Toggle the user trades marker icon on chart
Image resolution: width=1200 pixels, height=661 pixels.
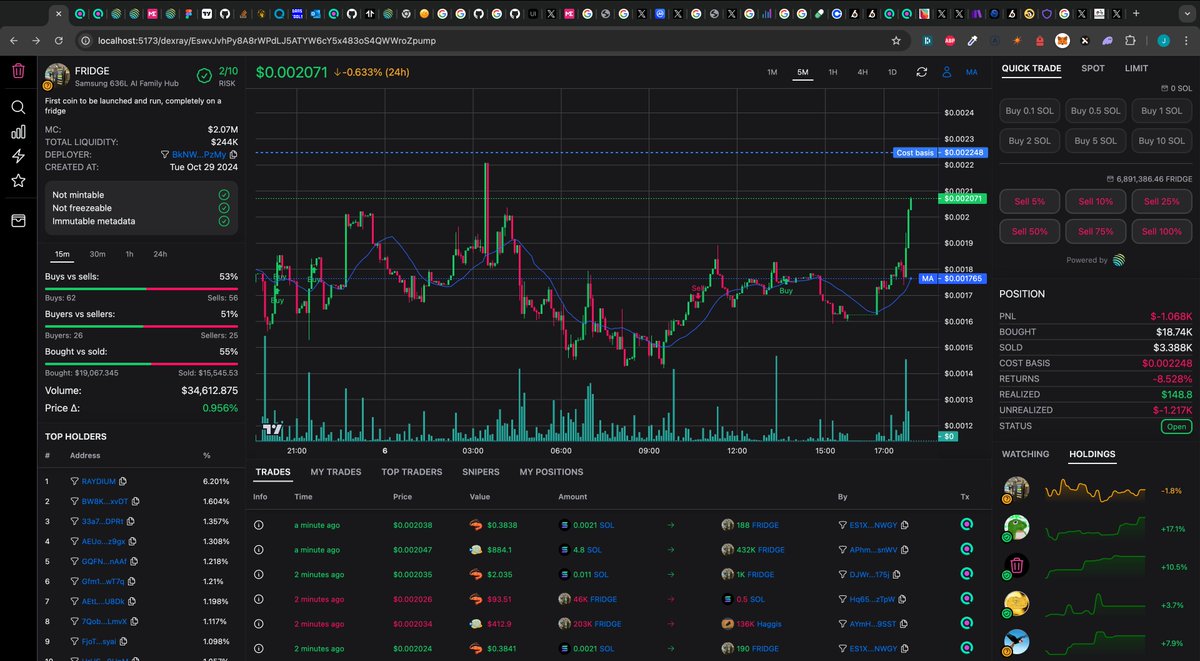(946, 72)
